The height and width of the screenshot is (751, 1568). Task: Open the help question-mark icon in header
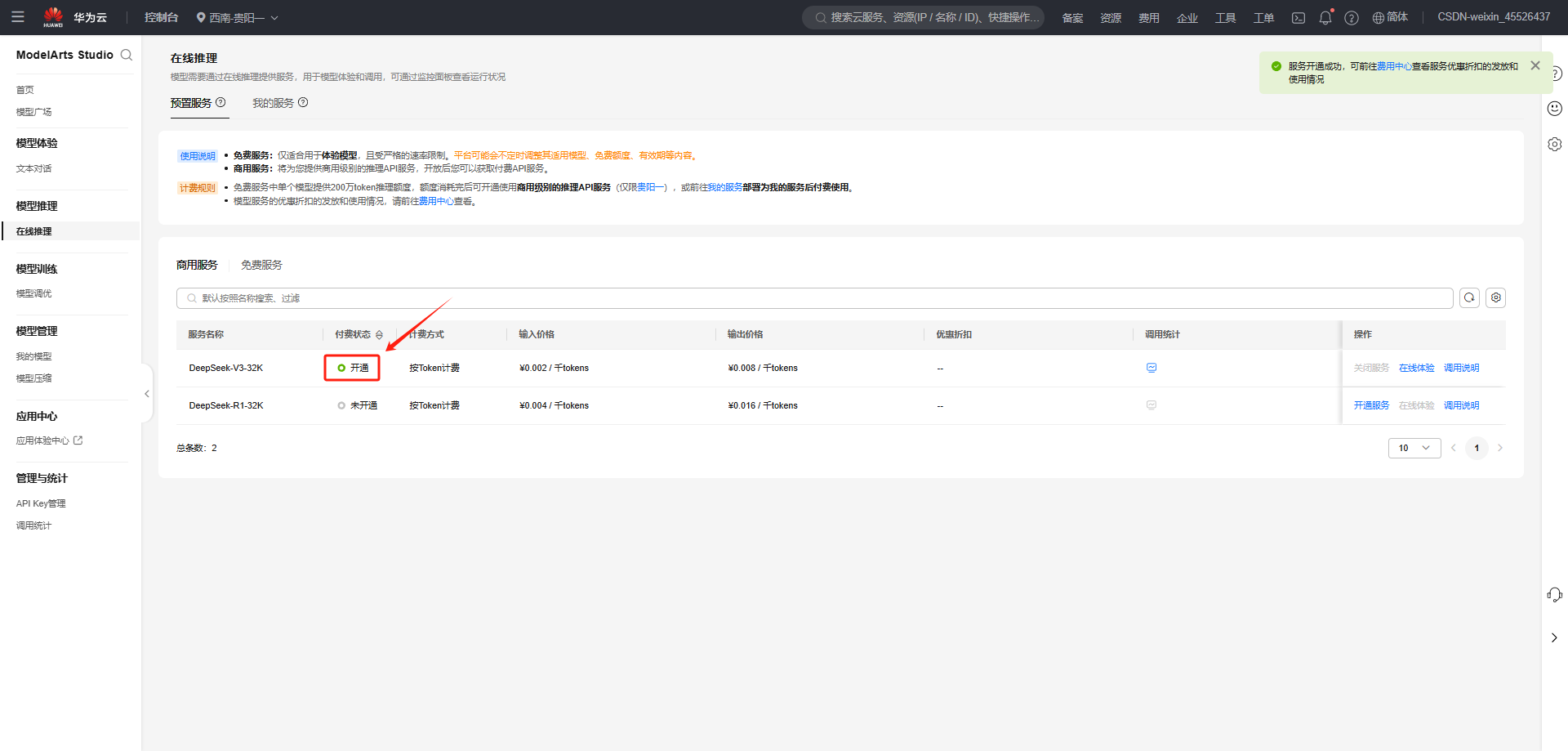pos(1352,17)
